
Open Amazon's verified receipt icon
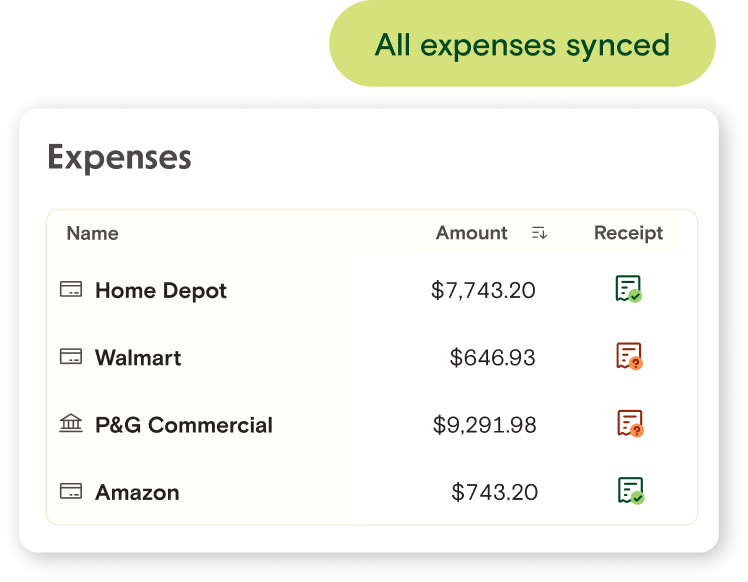coord(629,490)
